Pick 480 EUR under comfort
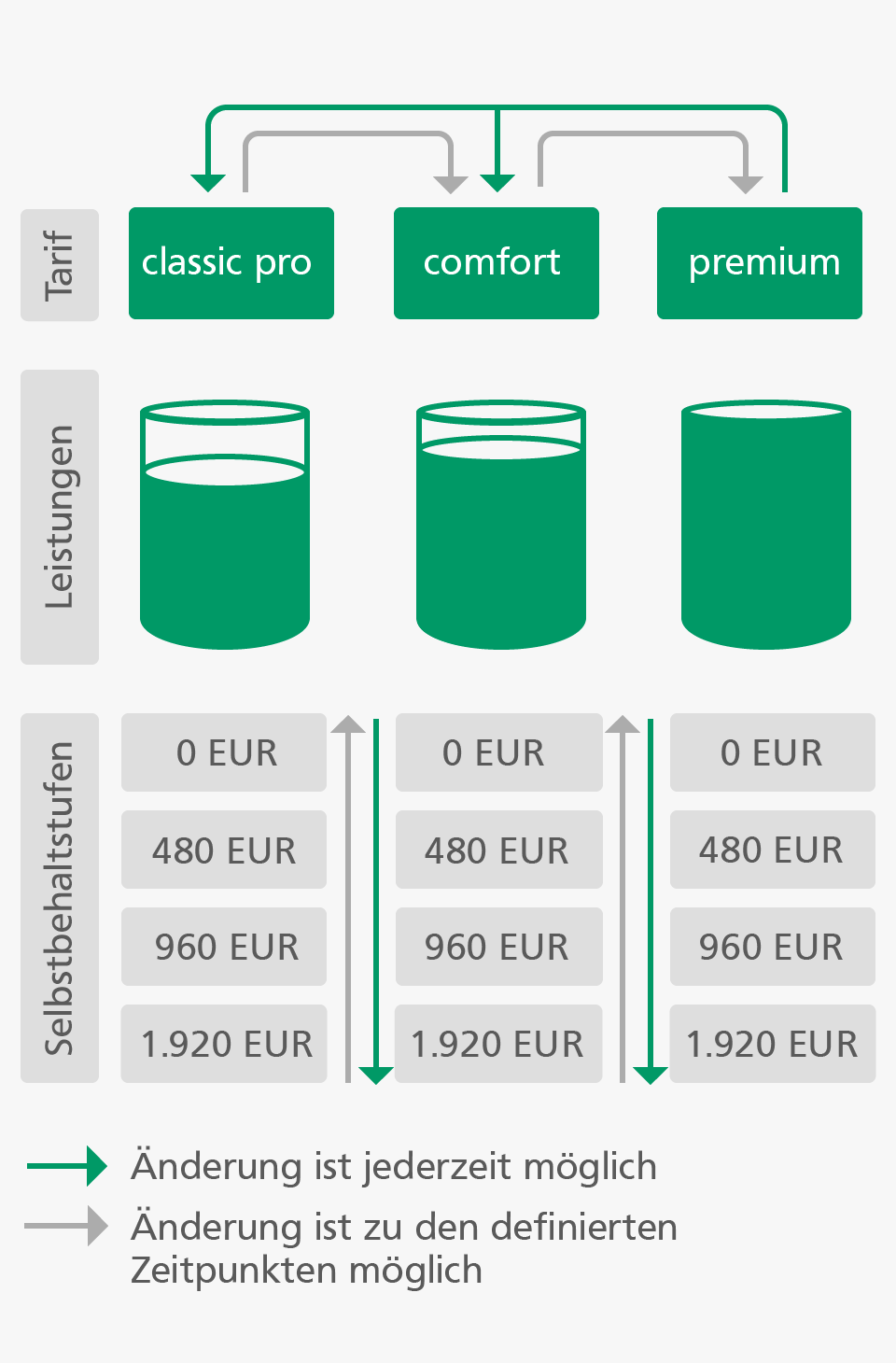This screenshot has height=1363, width=896. click(498, 850)
